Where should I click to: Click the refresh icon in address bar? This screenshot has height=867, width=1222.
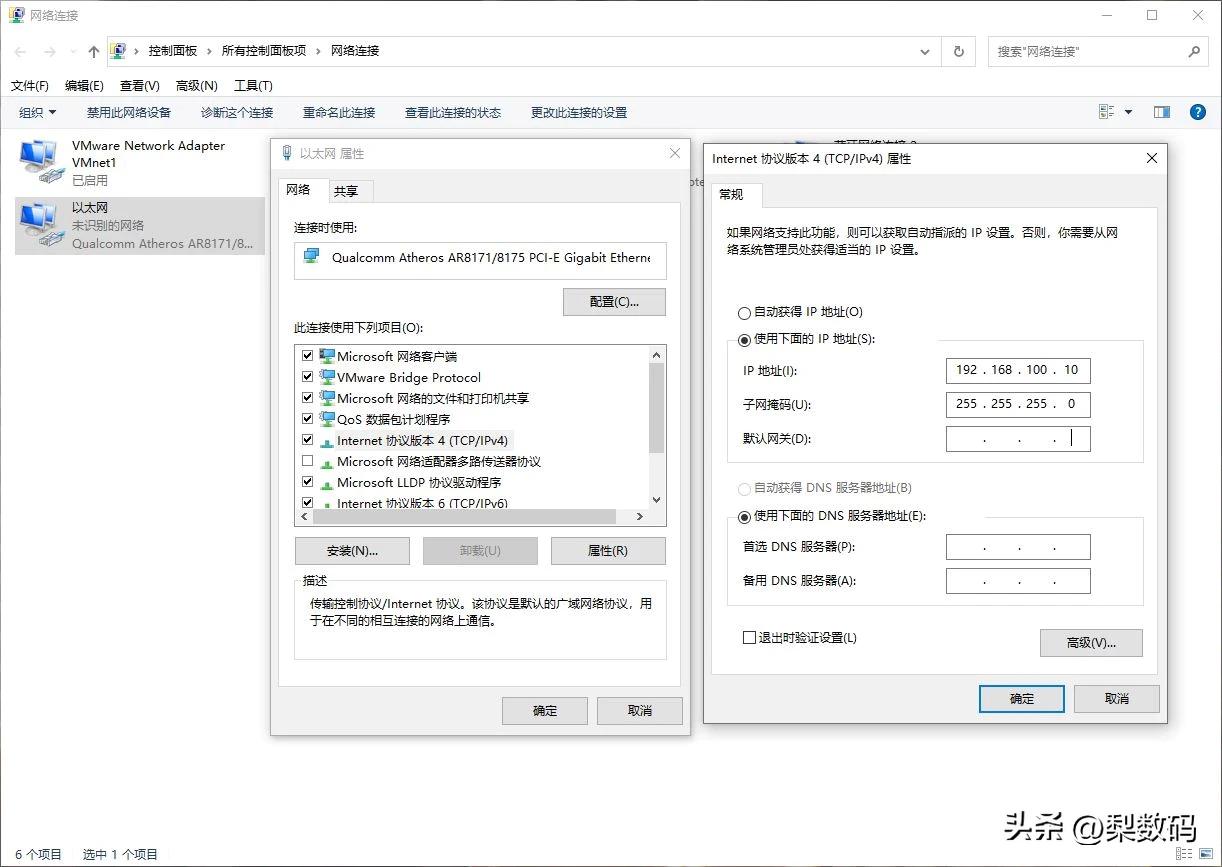coord(958,51)
